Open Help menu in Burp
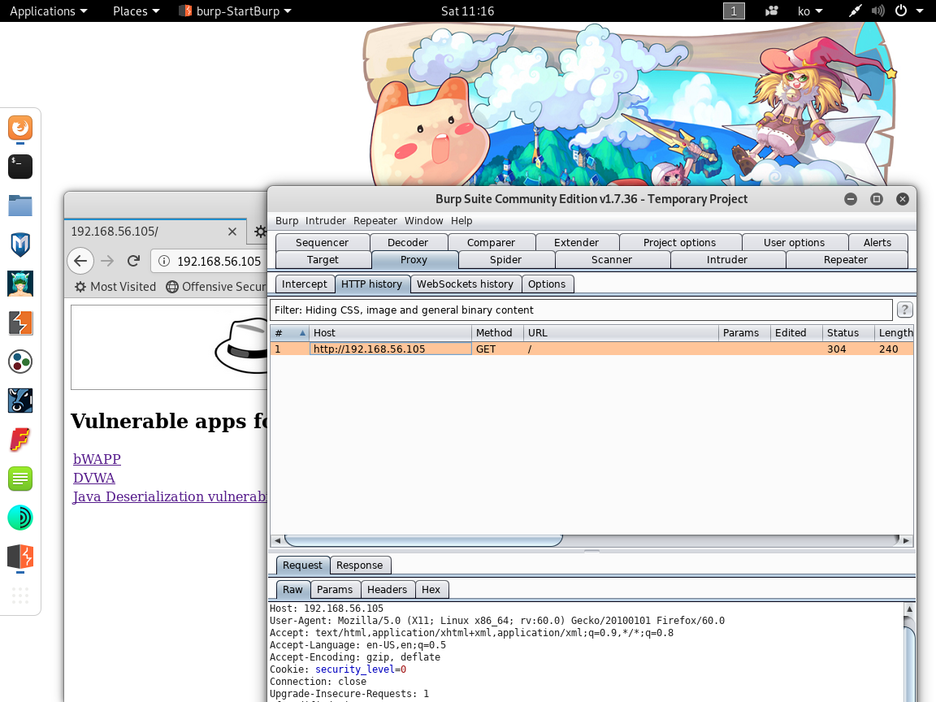 point(461,220)
